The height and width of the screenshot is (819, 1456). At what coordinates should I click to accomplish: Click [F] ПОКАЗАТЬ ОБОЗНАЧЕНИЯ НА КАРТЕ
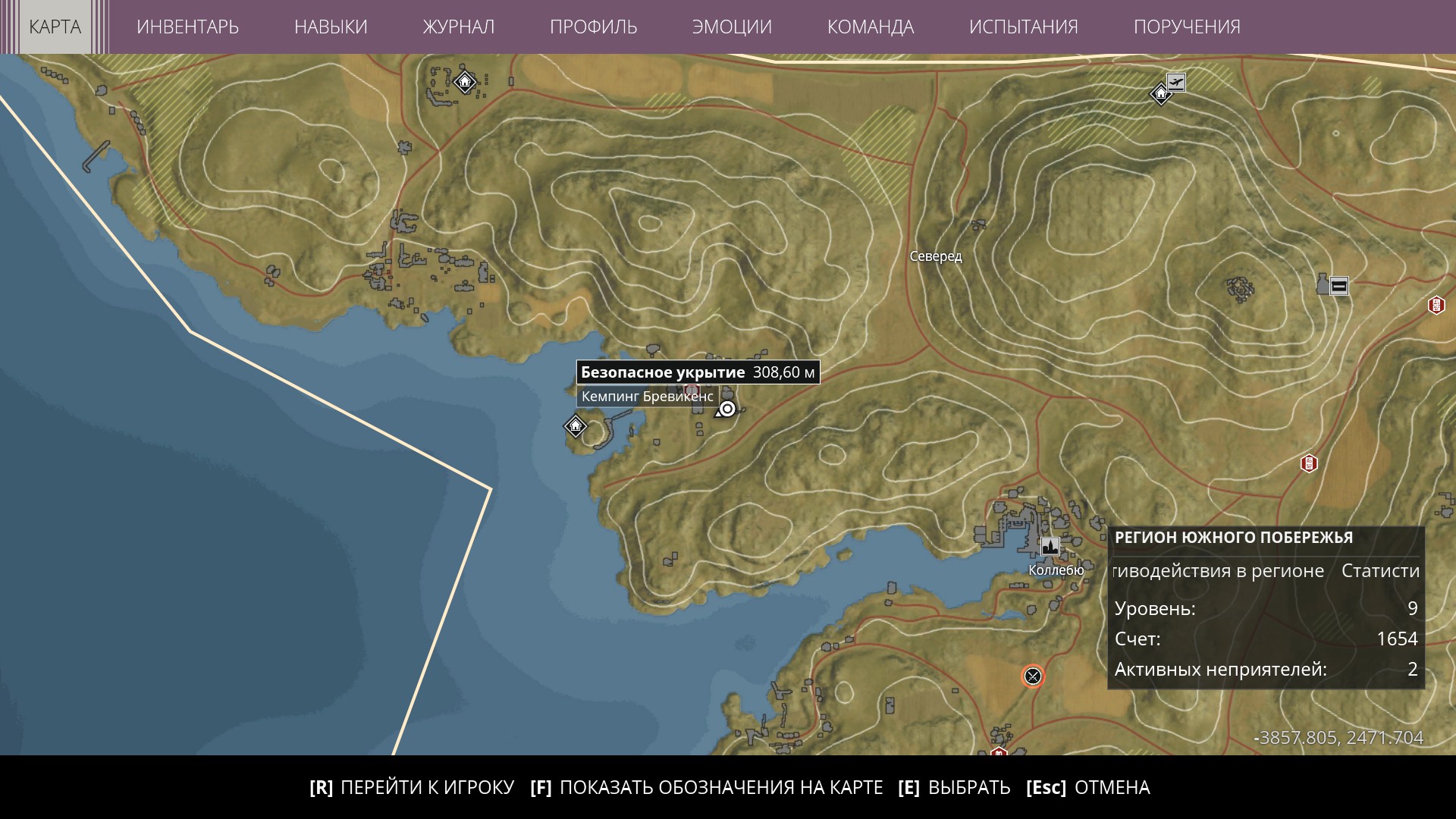pos(707,787)
